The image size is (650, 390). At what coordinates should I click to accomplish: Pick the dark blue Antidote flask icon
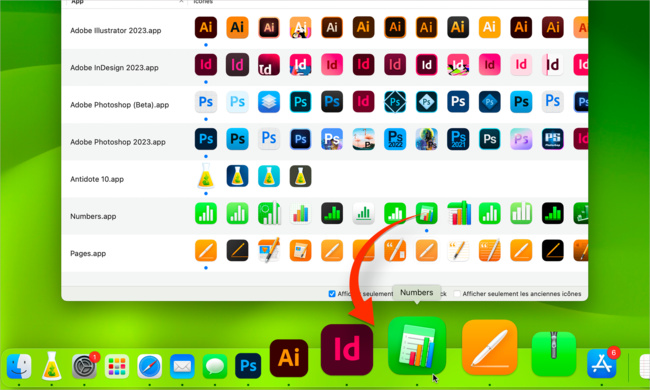click(x=237, y=176)
